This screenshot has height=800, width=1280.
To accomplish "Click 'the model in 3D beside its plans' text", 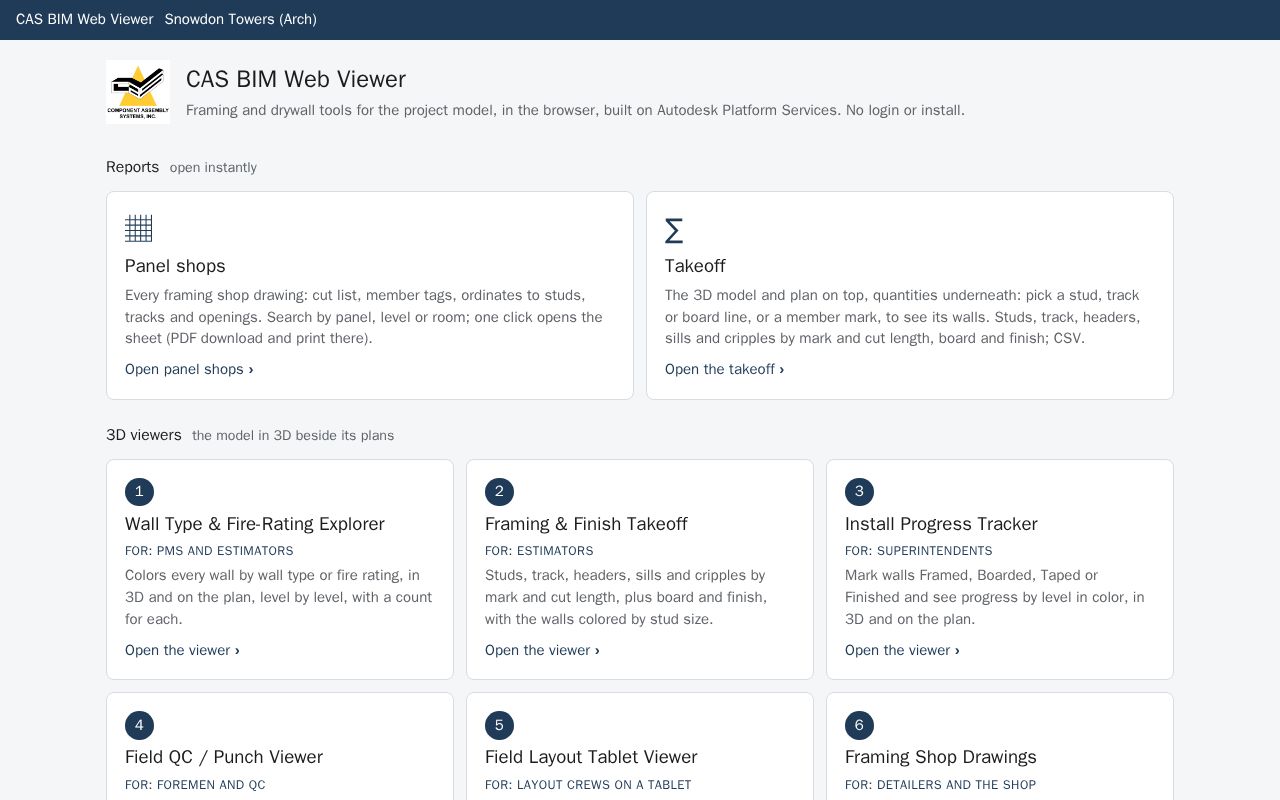I will 293,436.
